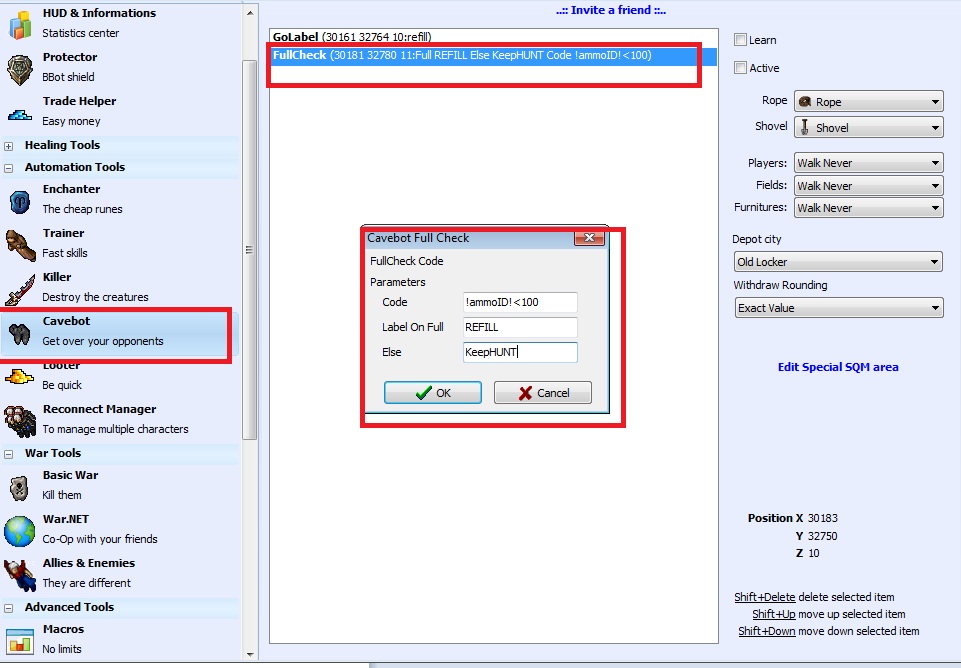Open the Depot city dropdown
The height and width of the screenshot is (668, 961).
click(837, 262)
